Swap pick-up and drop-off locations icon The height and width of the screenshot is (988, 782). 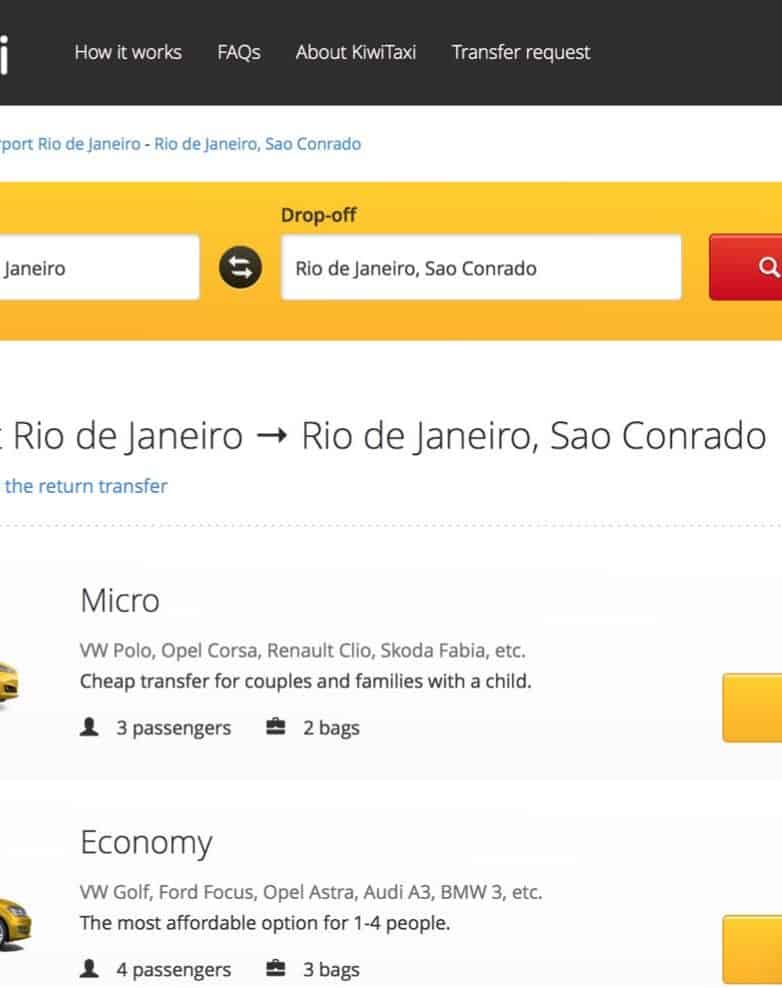coord(240,268)
